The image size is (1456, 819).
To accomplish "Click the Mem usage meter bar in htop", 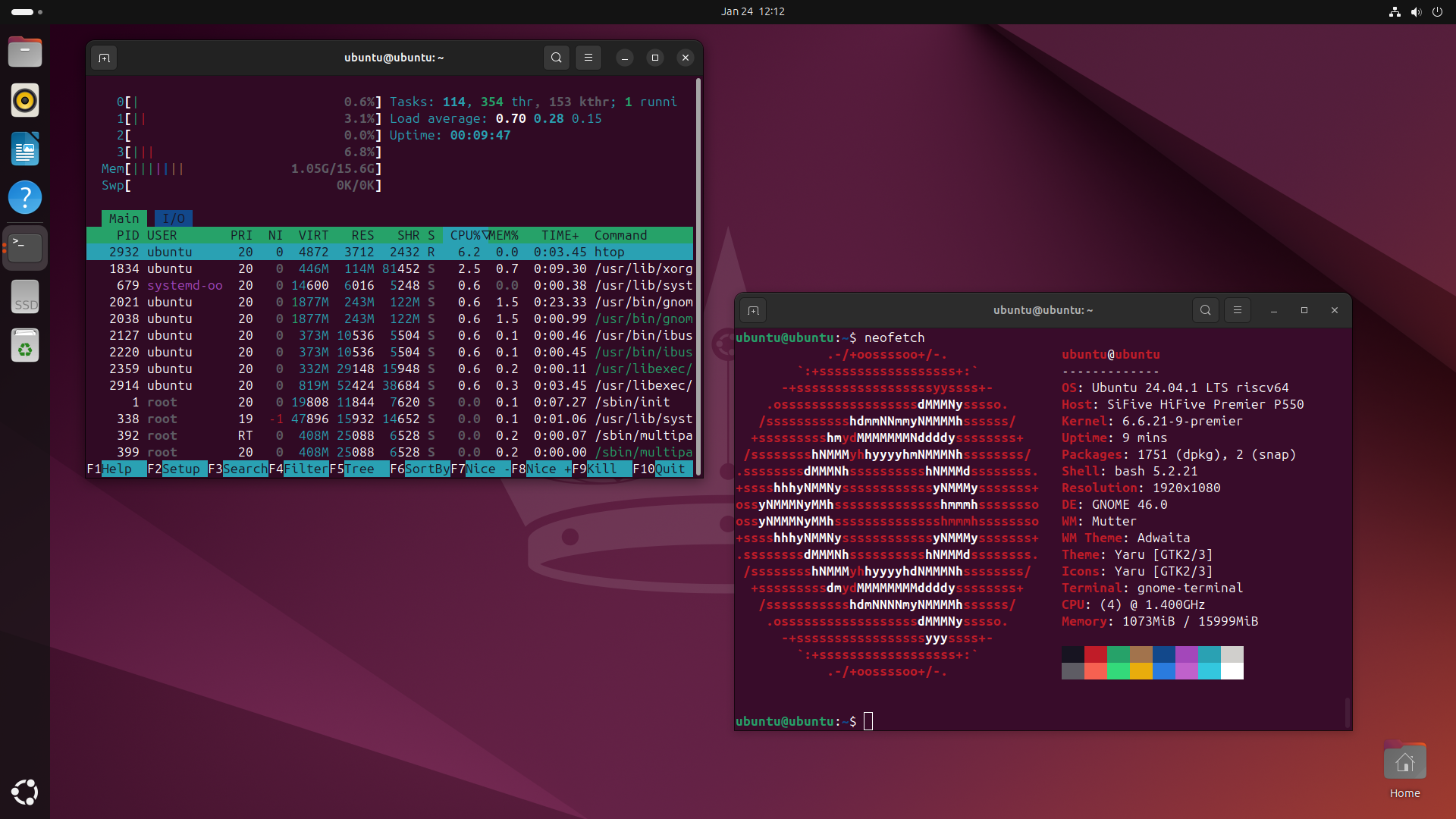I will tap(242, 168).
